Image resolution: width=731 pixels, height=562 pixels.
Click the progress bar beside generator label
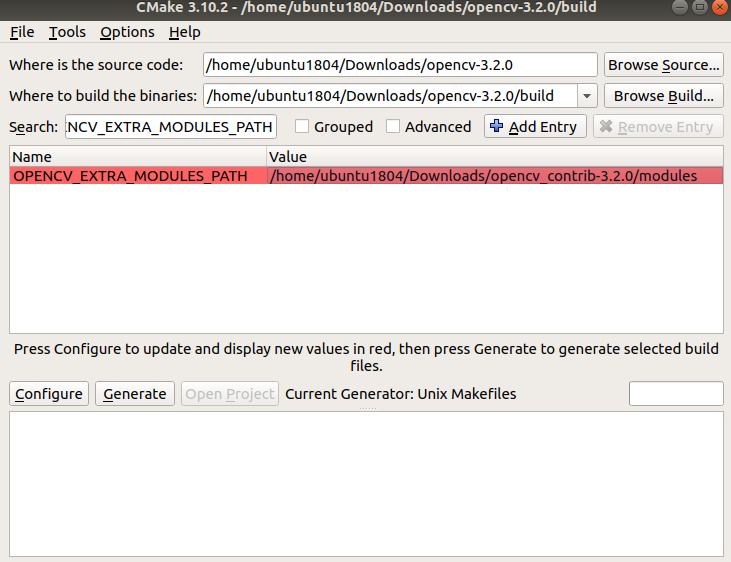click(676, 394)
